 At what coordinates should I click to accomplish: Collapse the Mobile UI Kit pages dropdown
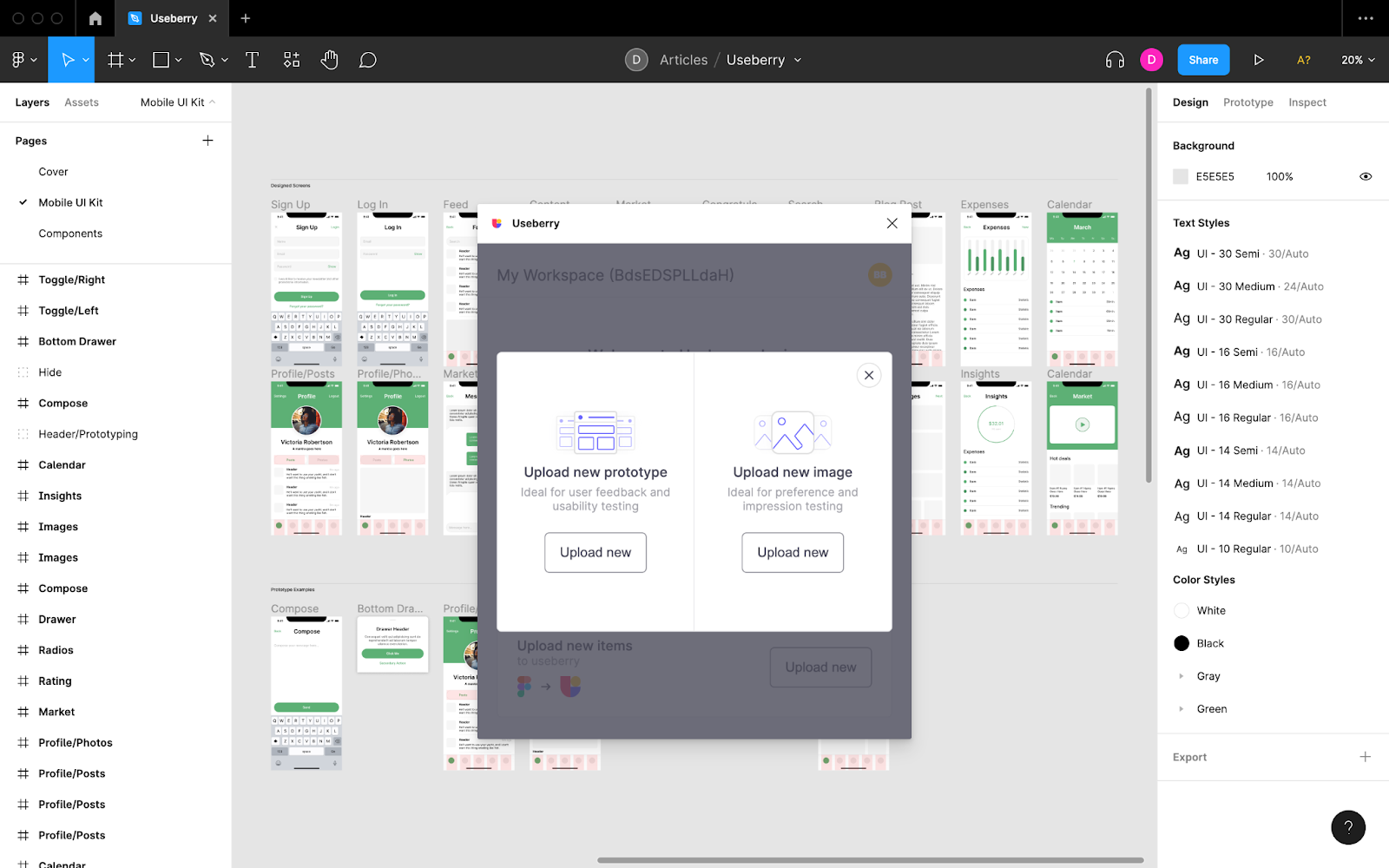178,102
